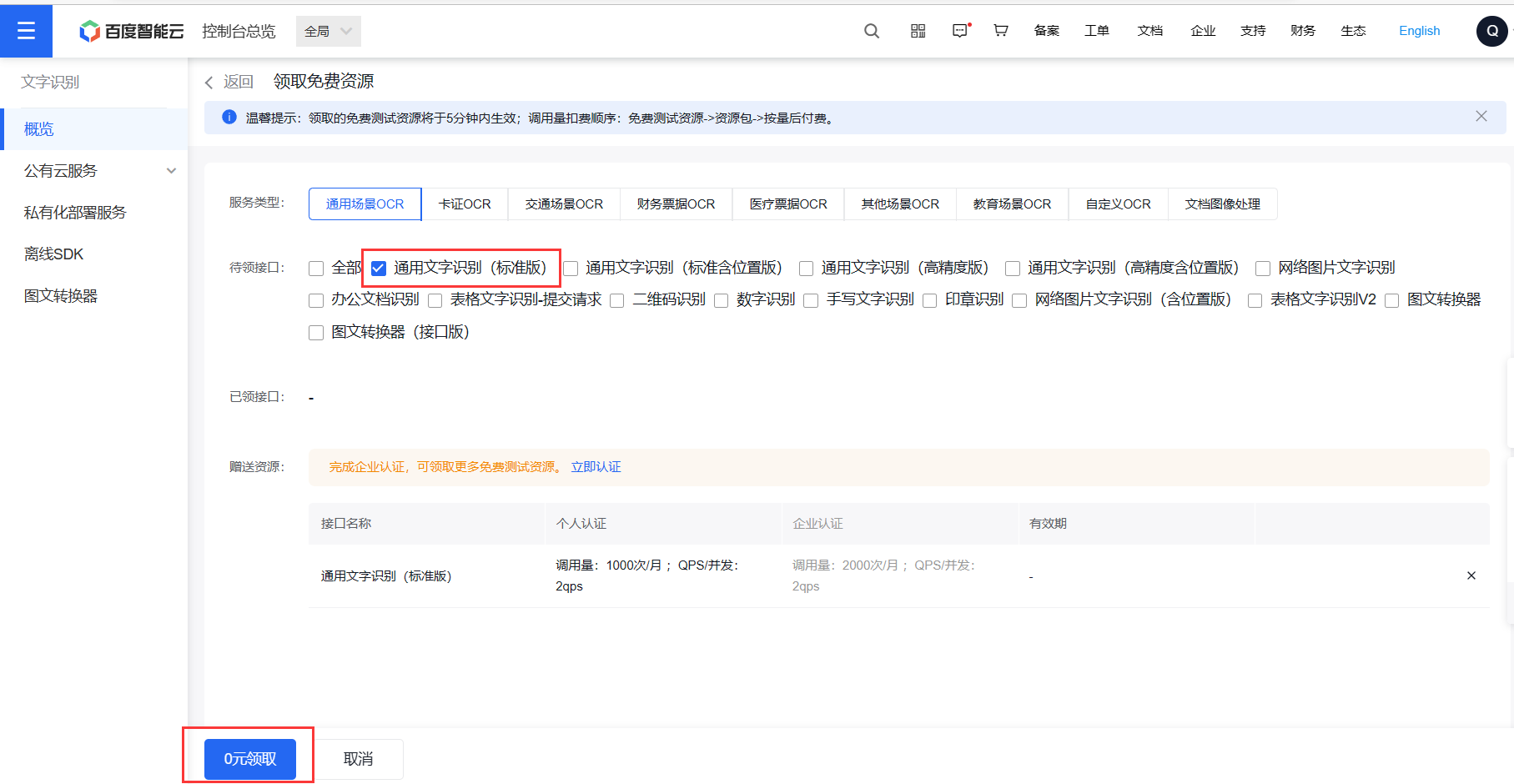Open the user avatar Q icon
Image resolution: width=1514 pixels, height=784 pixels.
tap(1491, 31)
